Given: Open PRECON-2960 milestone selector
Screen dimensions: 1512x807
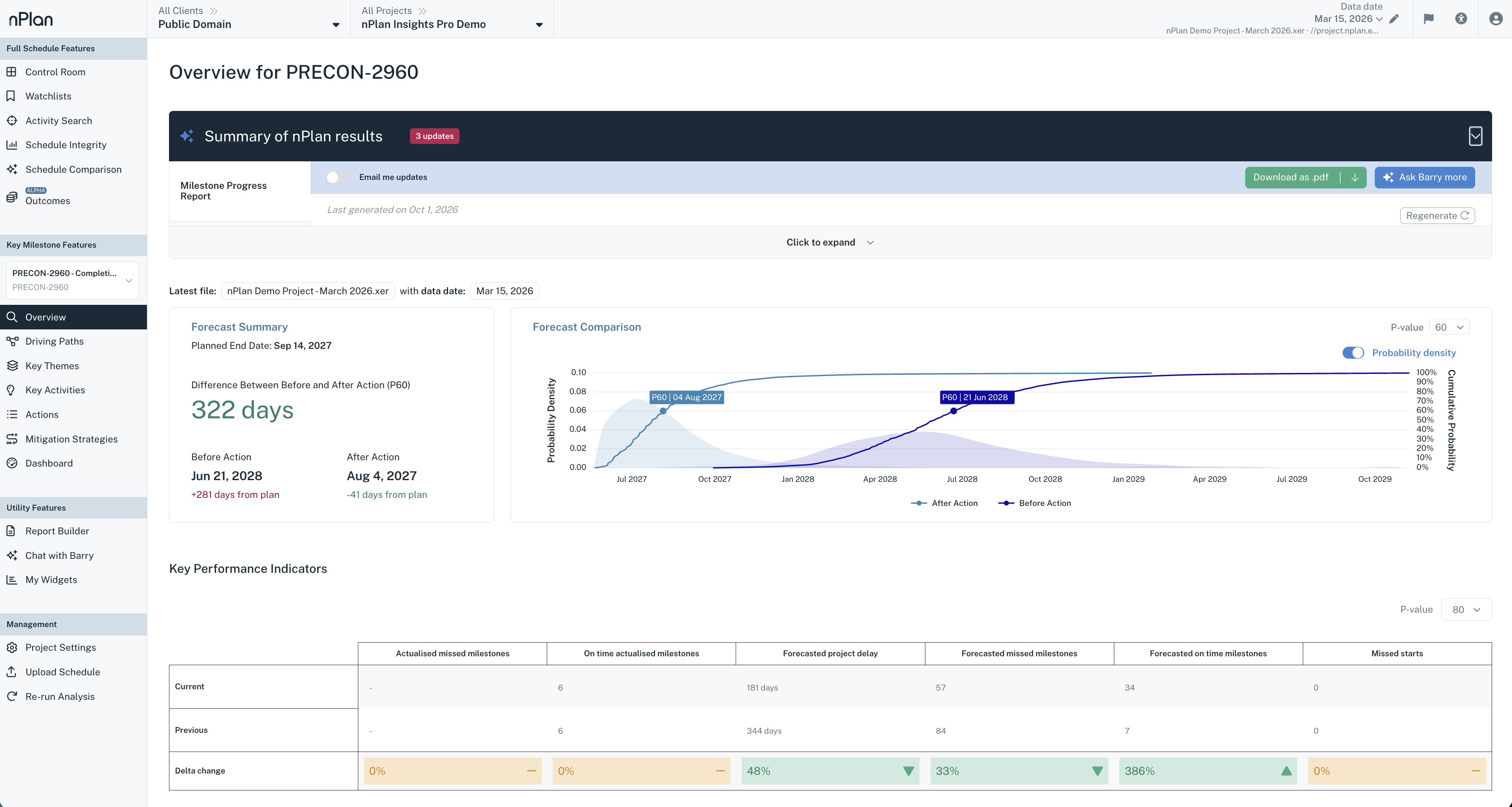Looking at the screenshot, I should [x=72, y=280].
